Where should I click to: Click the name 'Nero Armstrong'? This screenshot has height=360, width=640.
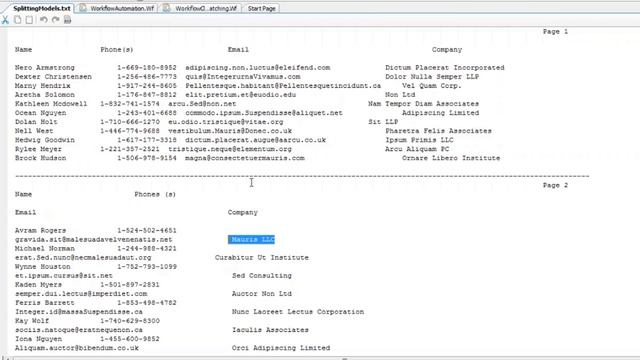click(x=45, y=68)
